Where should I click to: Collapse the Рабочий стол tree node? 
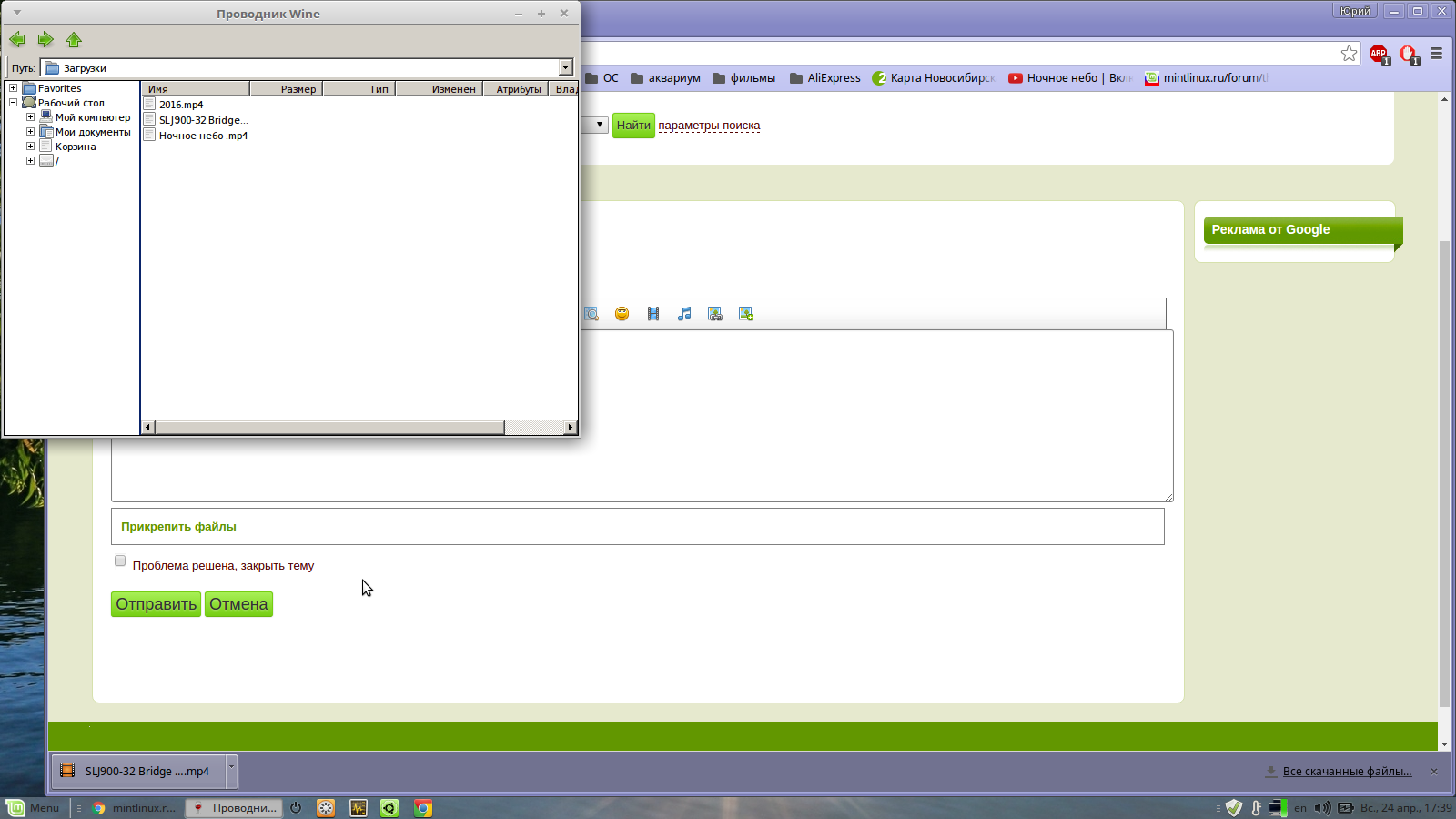[x=13, y=103]
